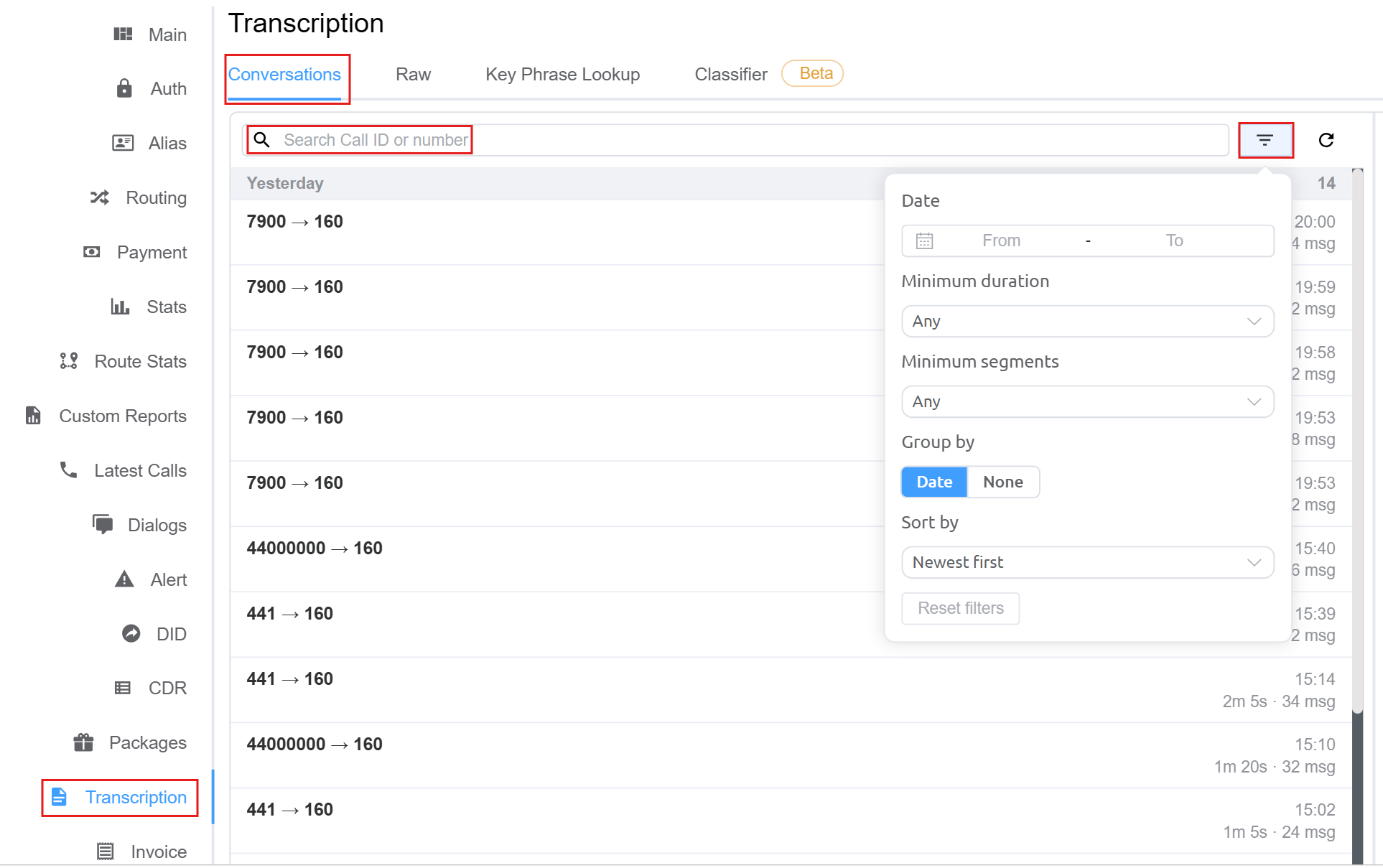Open the 441 → 160 conversation at 15:14
1383x868 pixels.
coord(790,689)
